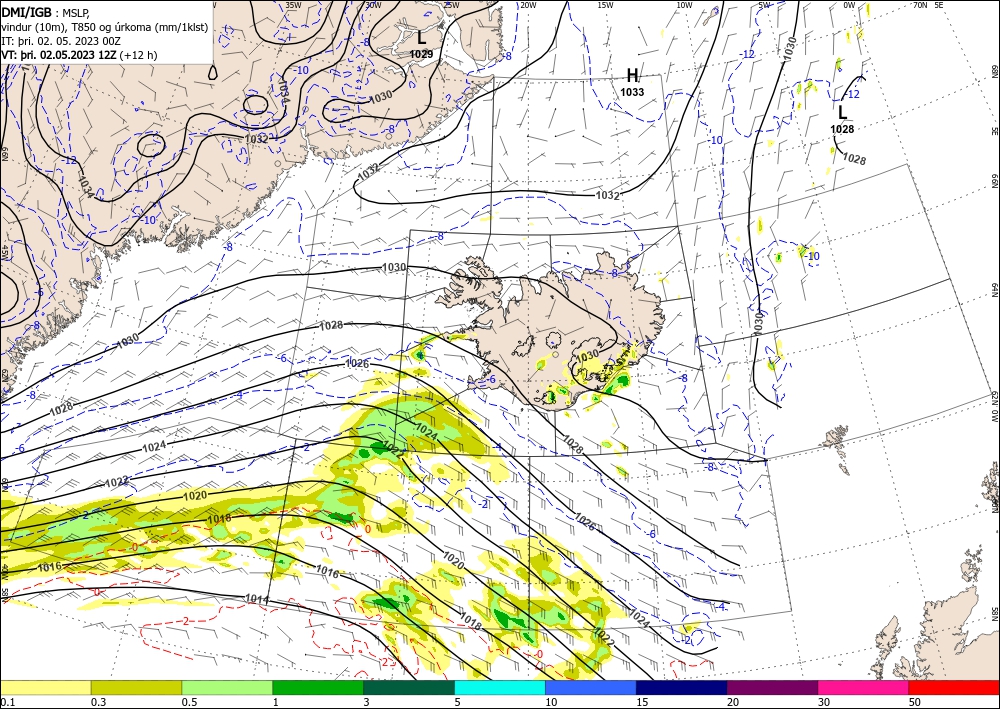Click the '5W' longitude label at top
Screen dimensions: 1000x709
[765, 5]
